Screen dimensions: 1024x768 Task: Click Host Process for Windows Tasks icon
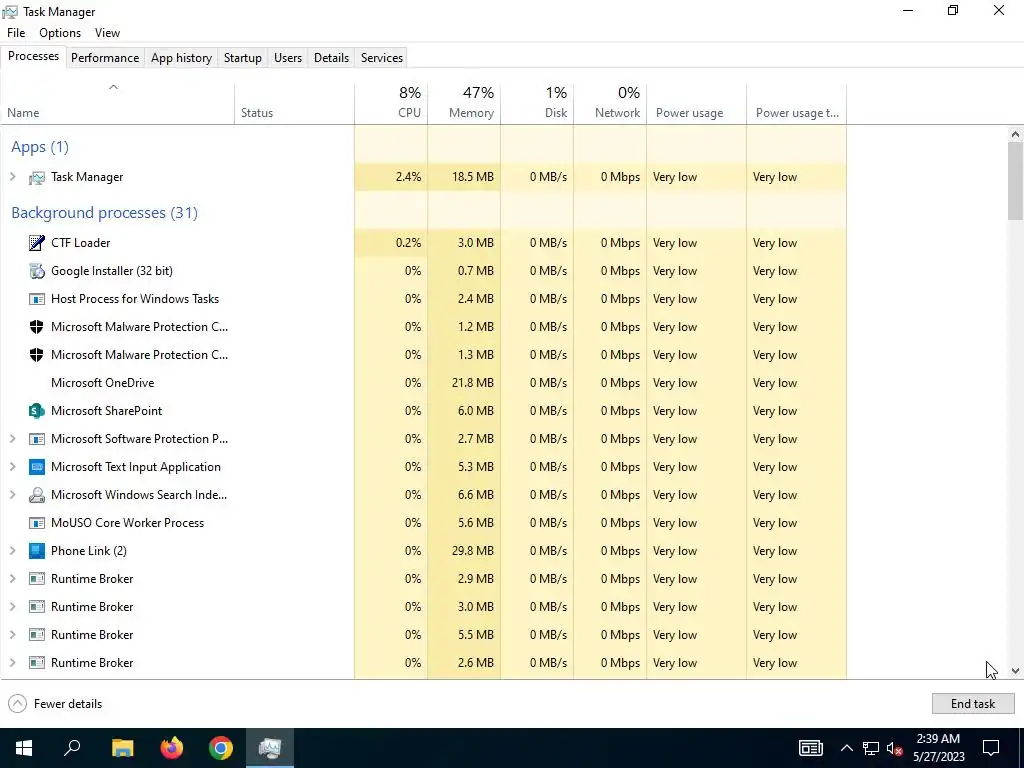[x=37, y=299]
